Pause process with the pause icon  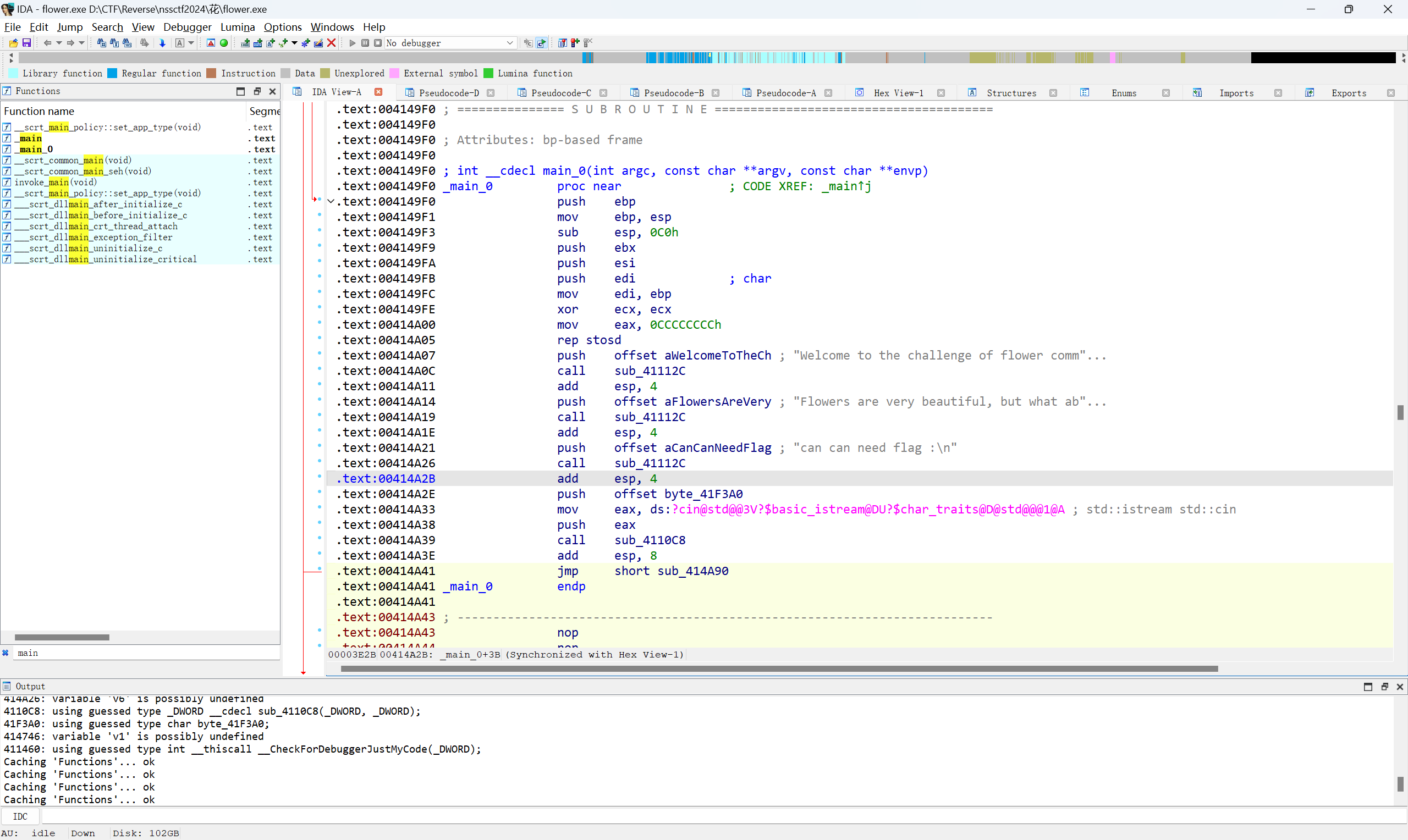pyautogui.click(x=365, y=43)
